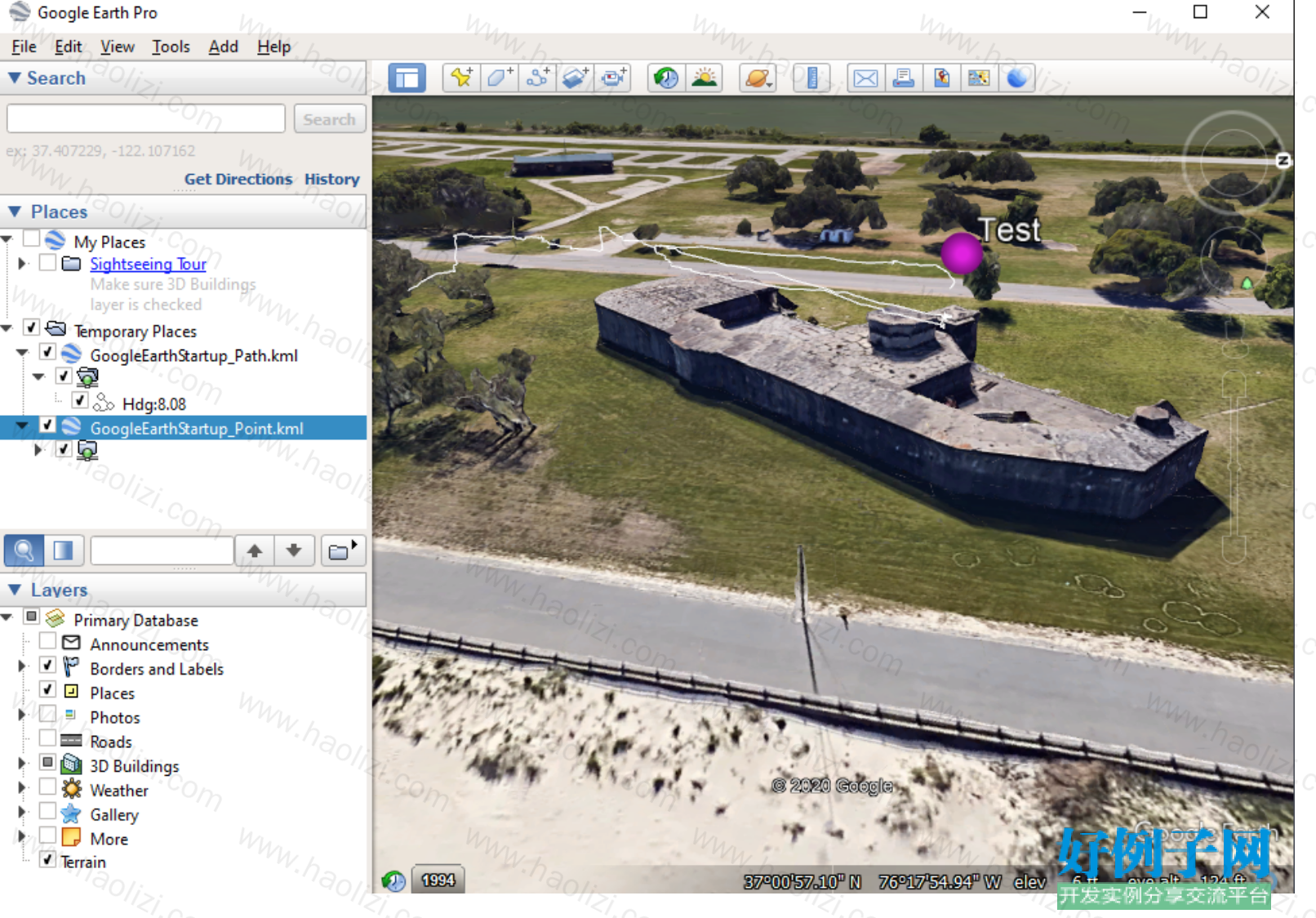Open the Tools menu
This screenshot has height=918, width=1316.
(x=171, y=47)
